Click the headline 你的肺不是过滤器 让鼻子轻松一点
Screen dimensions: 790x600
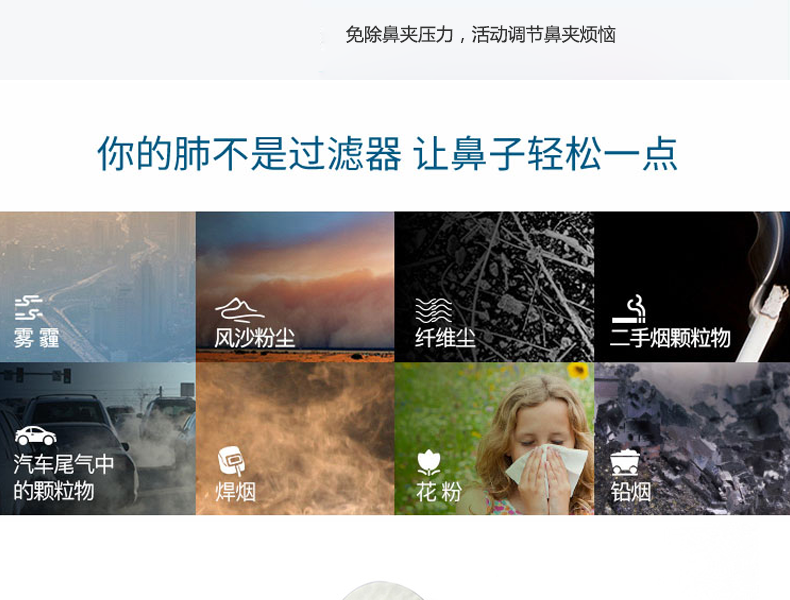point(387,154)
